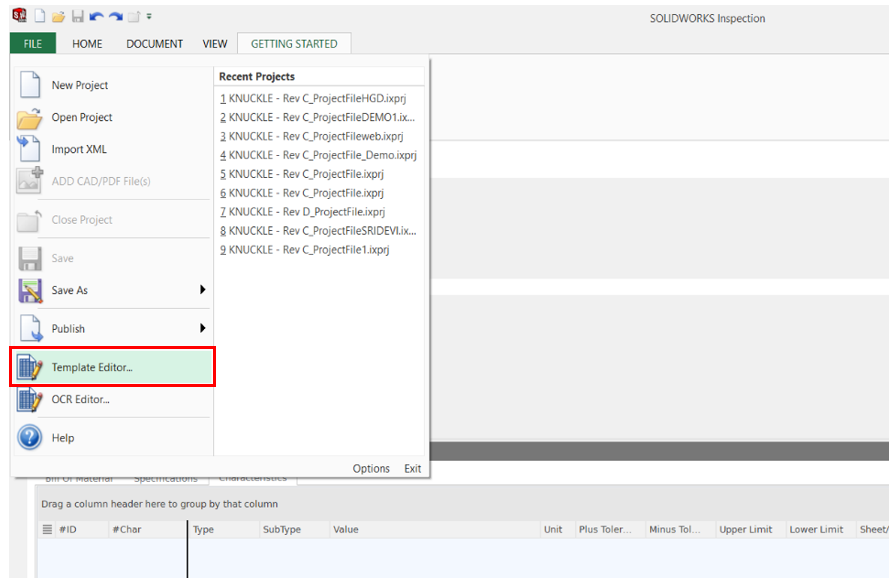The image size is (889, 578).
Task: Choose Open Project menu entry
Action: [112, 117]
